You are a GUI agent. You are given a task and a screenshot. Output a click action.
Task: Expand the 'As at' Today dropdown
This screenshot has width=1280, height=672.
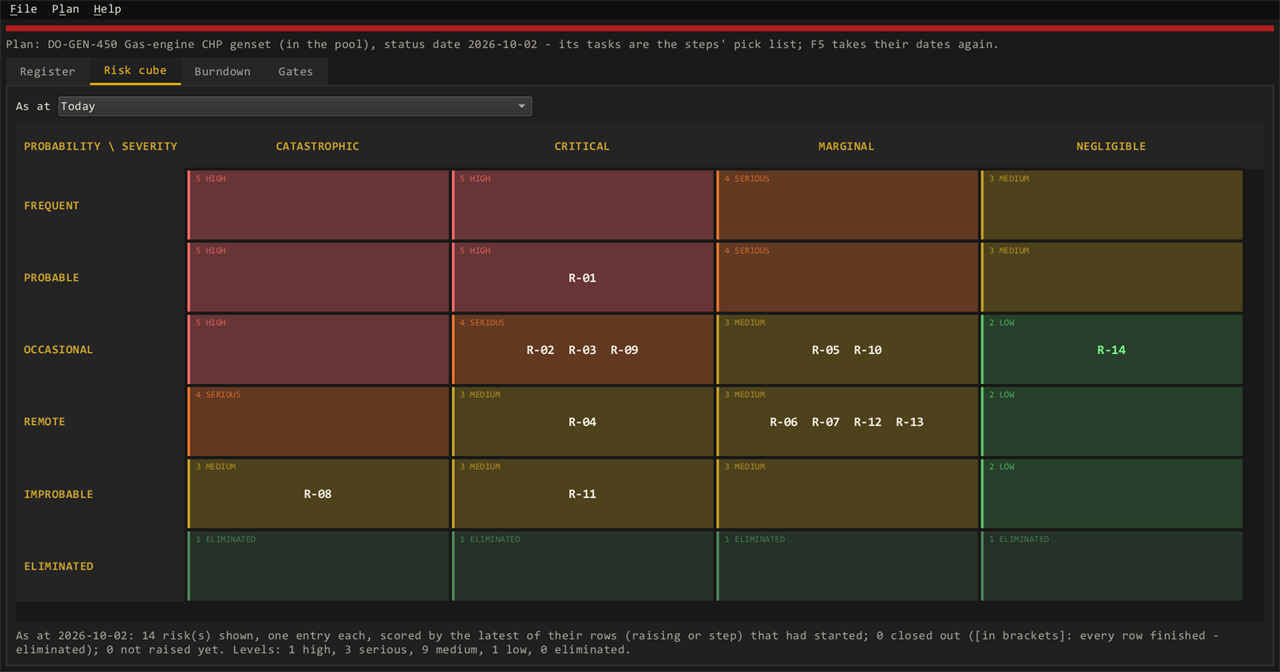(295, 106)
